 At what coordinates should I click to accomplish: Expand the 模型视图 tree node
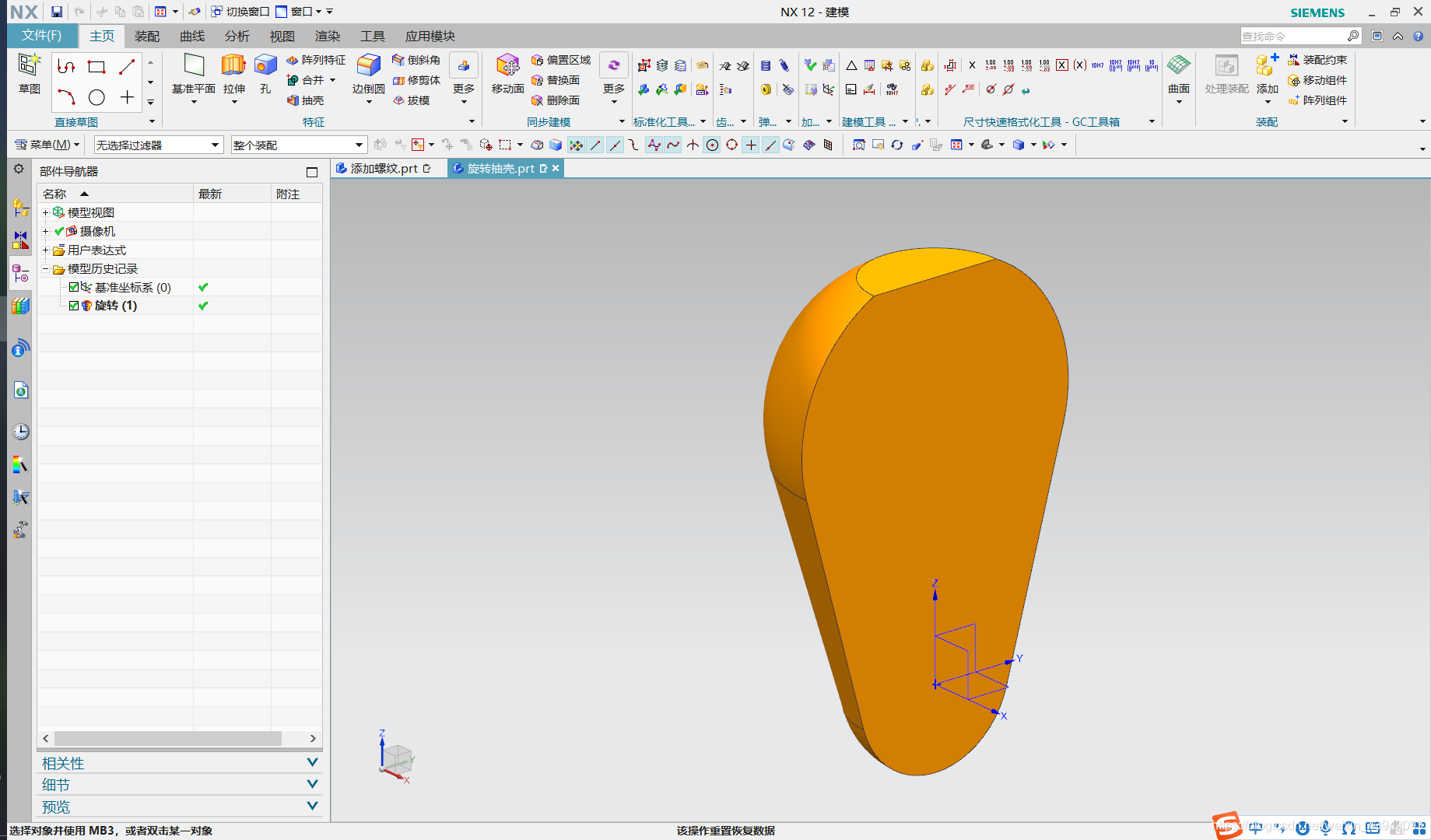tap(45, 212)
